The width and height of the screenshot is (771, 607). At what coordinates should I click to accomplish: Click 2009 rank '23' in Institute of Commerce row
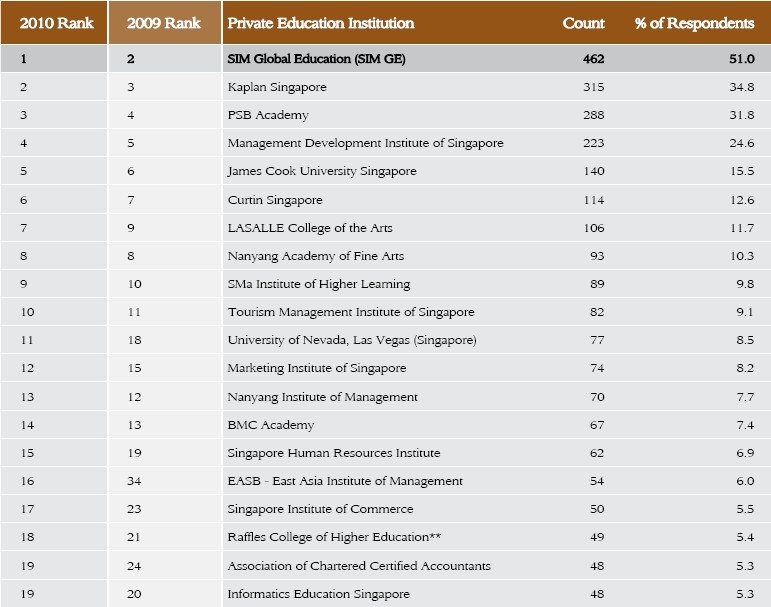(134, 509)
